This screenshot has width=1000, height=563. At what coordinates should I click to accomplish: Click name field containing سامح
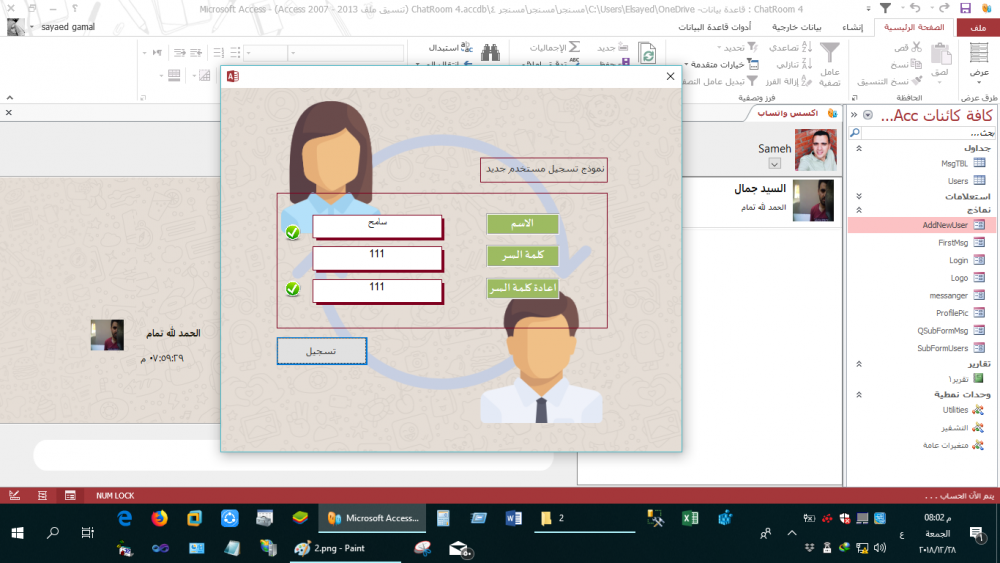pyautogui.click(x=377, y=226)
